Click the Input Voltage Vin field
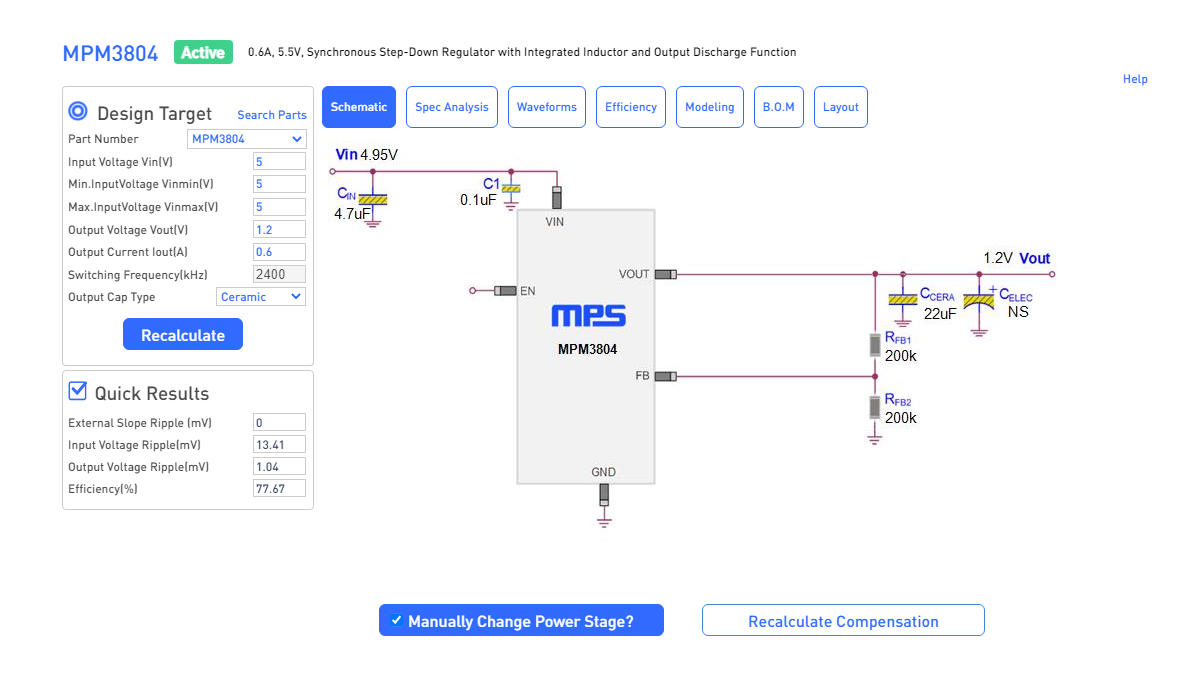This screenshot has width=1200, height=693. pyautogui.click(x=279, y=162)
